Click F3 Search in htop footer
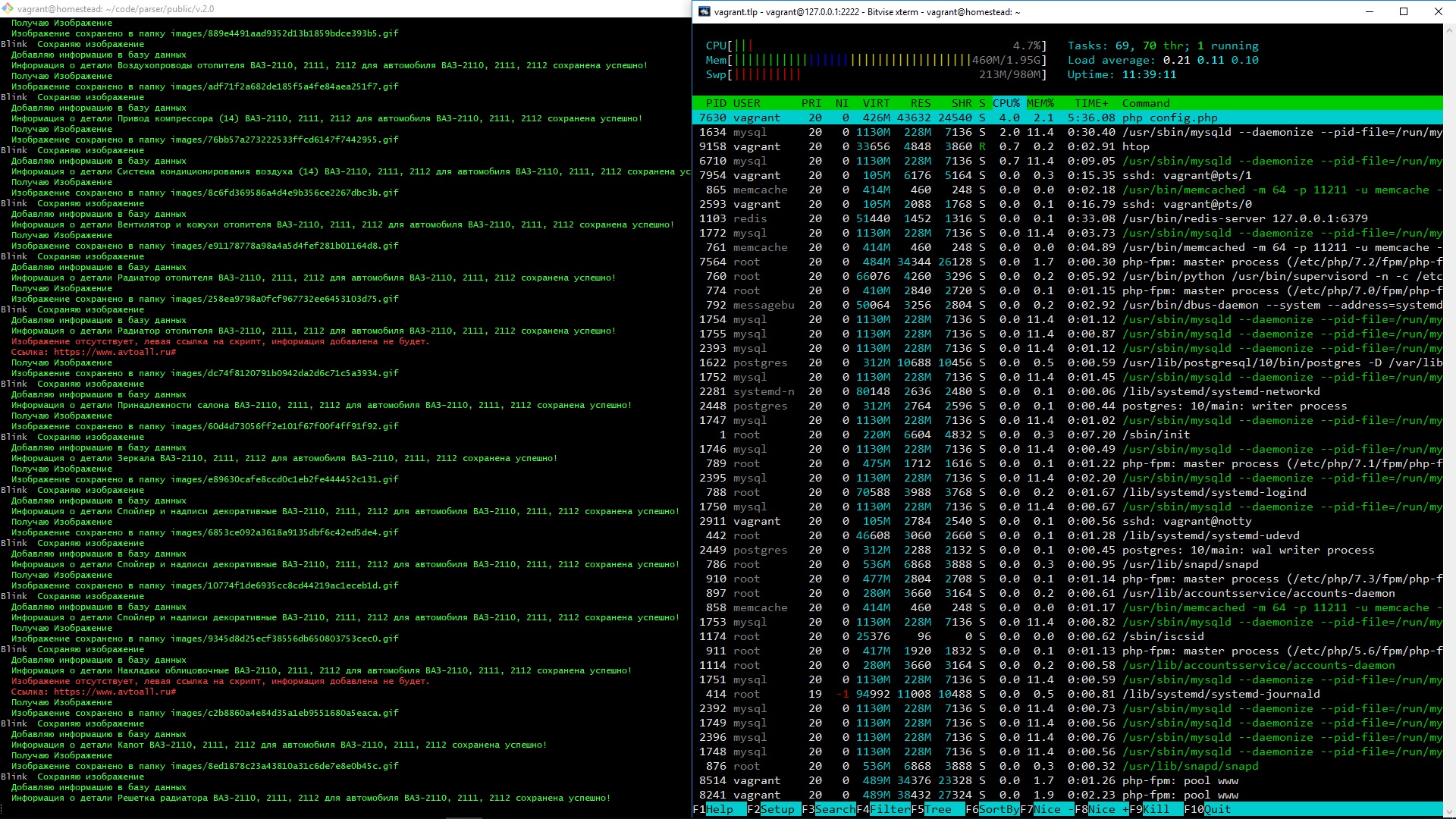 829,809
